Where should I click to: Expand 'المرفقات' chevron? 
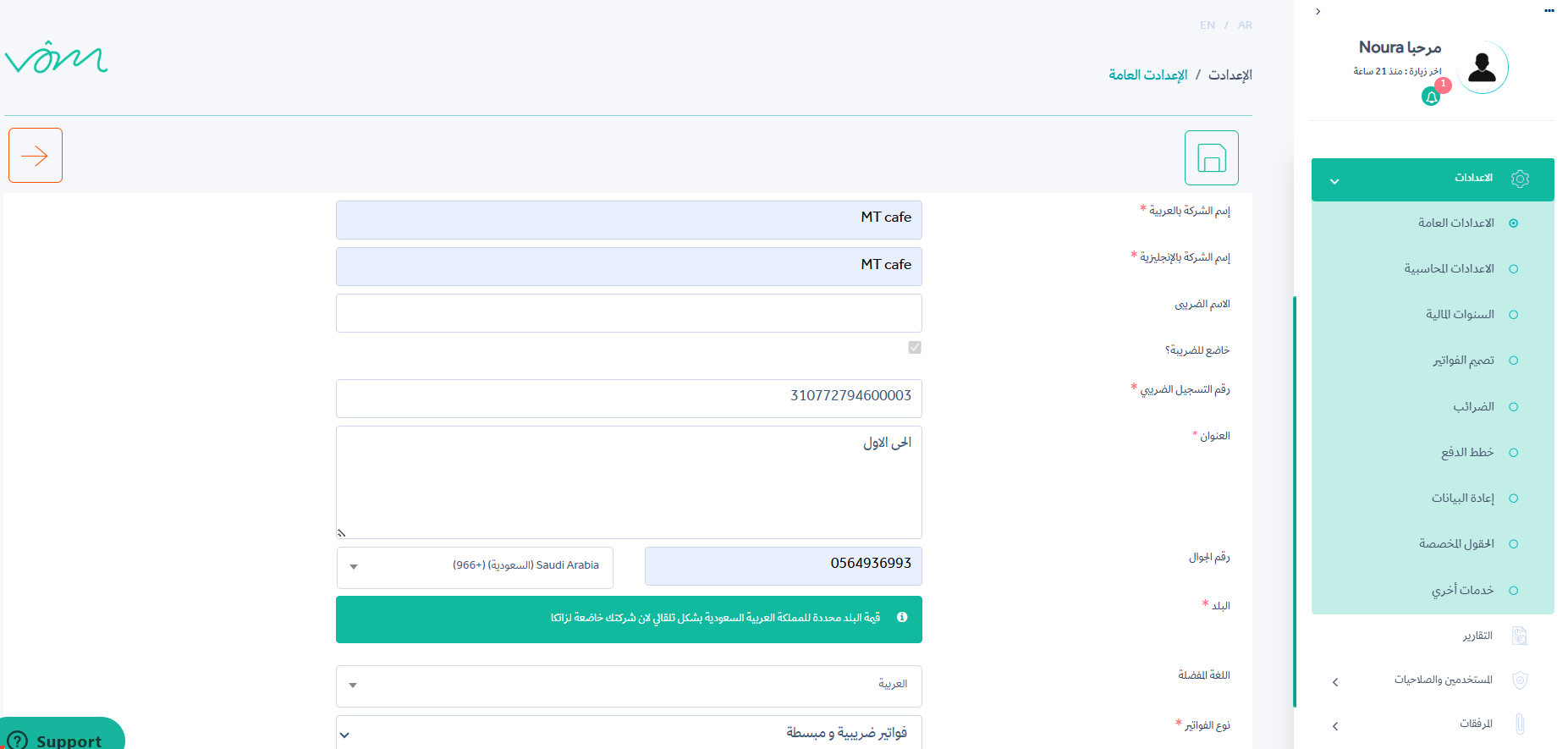click(x=1335, y=726)
